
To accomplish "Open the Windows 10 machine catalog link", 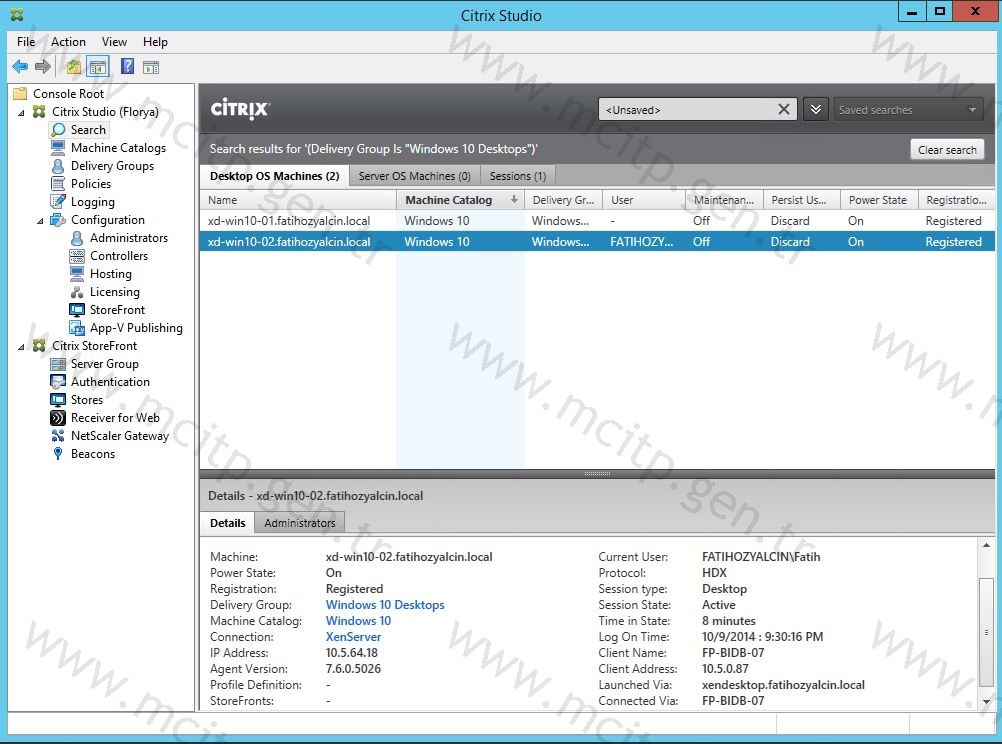I will coord(358,621).
